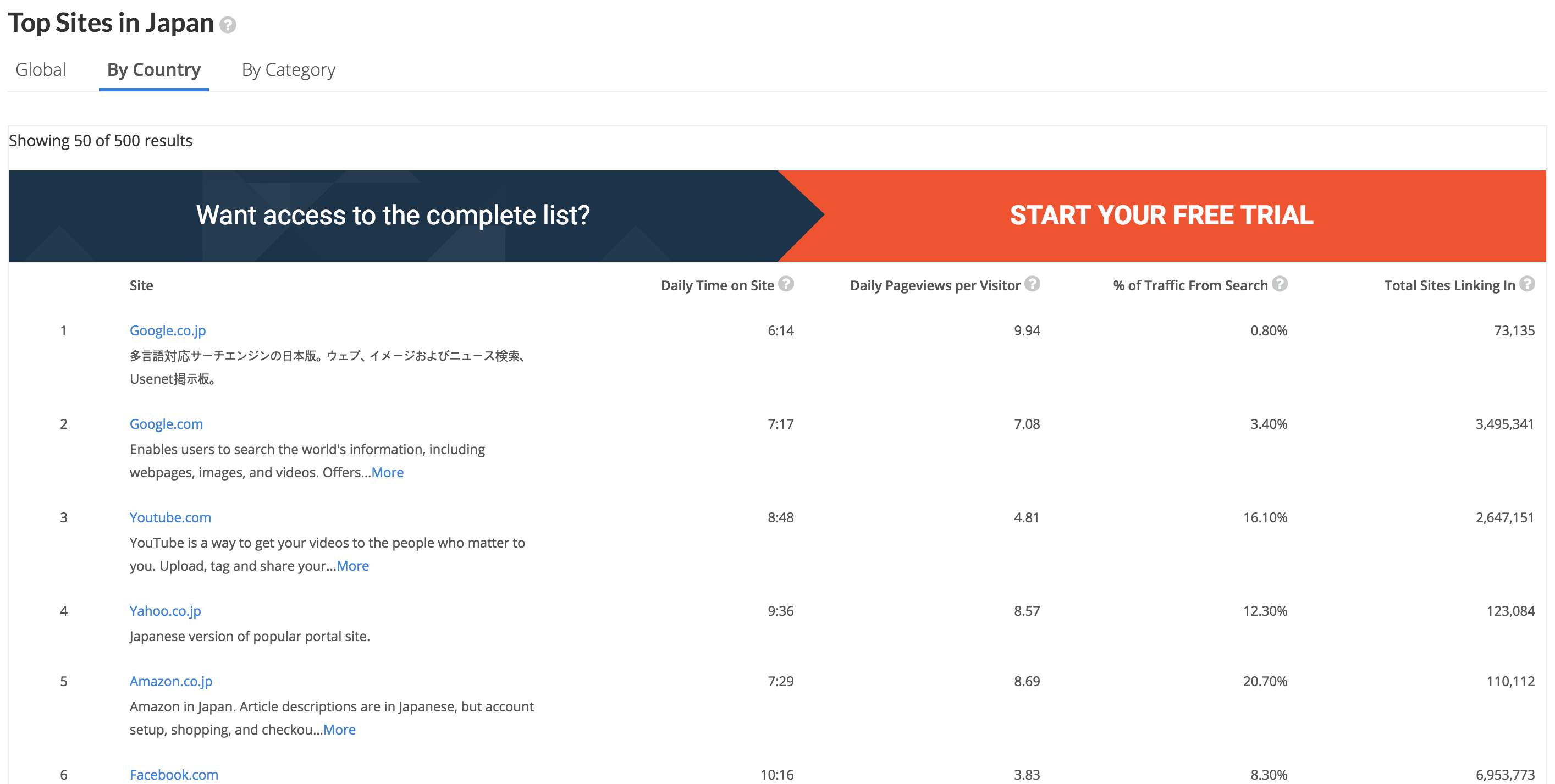The width and height of the screenshot is (1555, 784).
Task: Expand Youtube.com description with More
Action: [352, 566]
